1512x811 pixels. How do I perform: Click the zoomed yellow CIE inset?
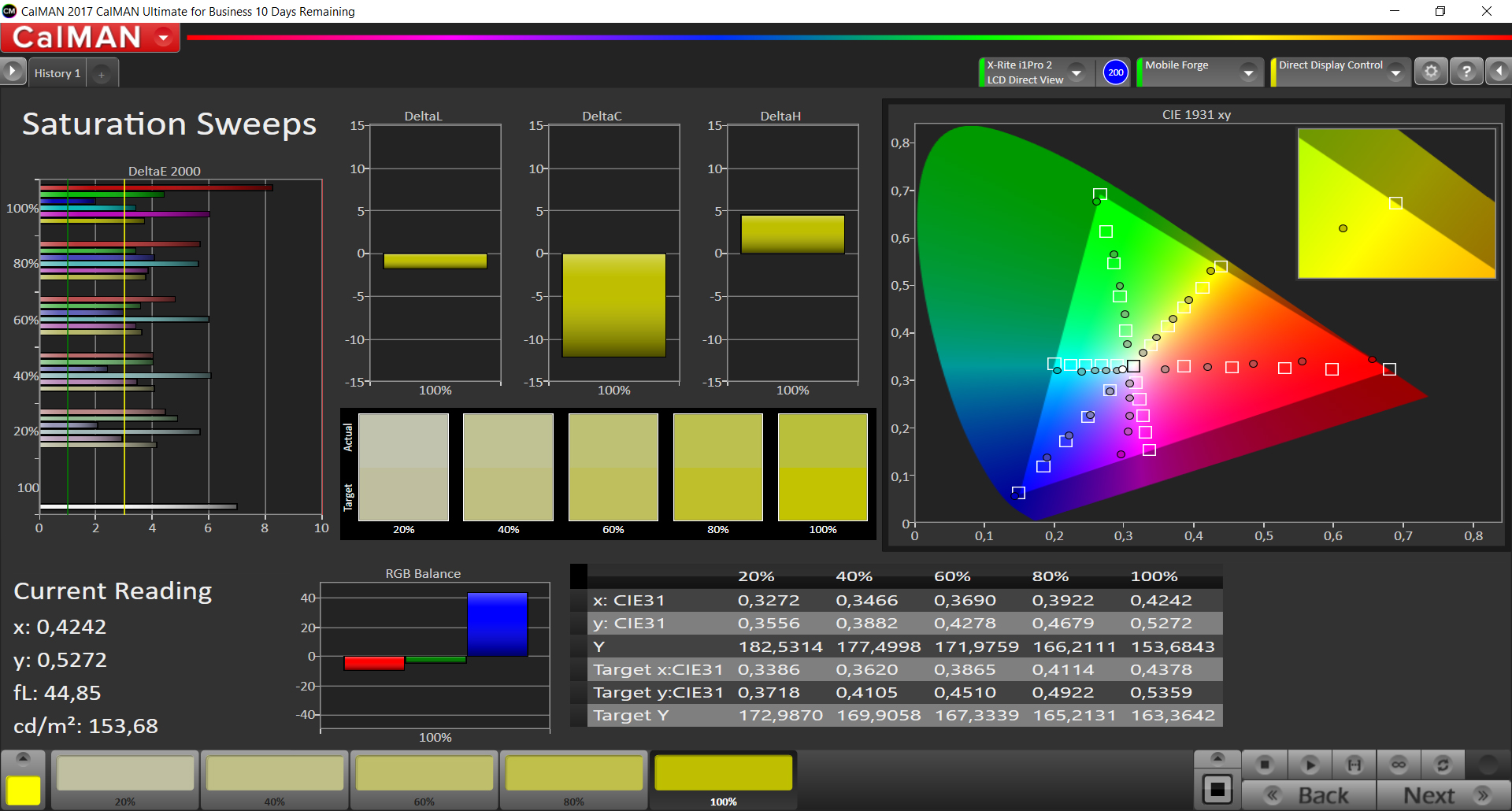[x=1396, y=203]
